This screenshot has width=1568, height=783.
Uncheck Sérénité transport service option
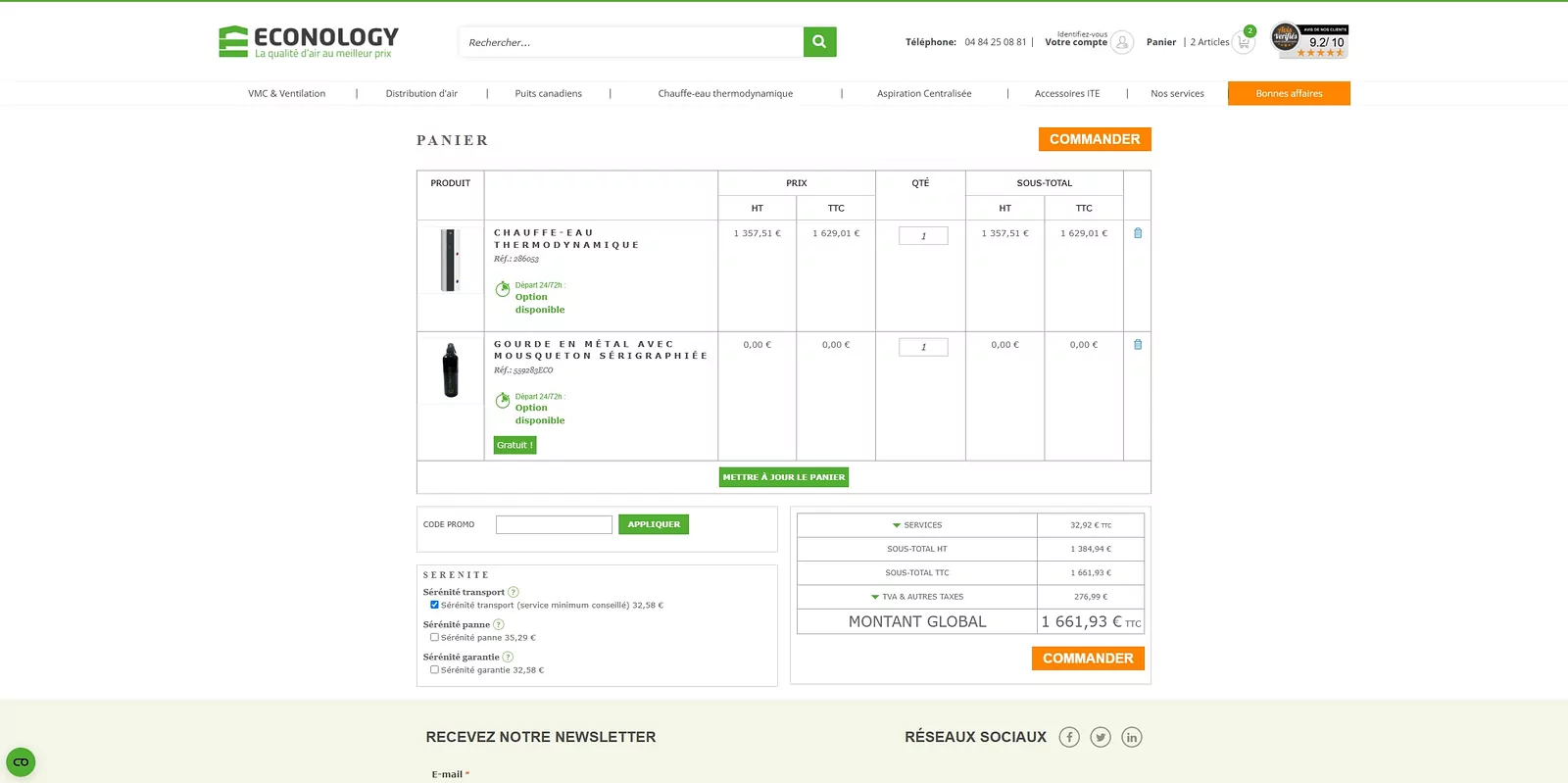(x=434, y=605)
